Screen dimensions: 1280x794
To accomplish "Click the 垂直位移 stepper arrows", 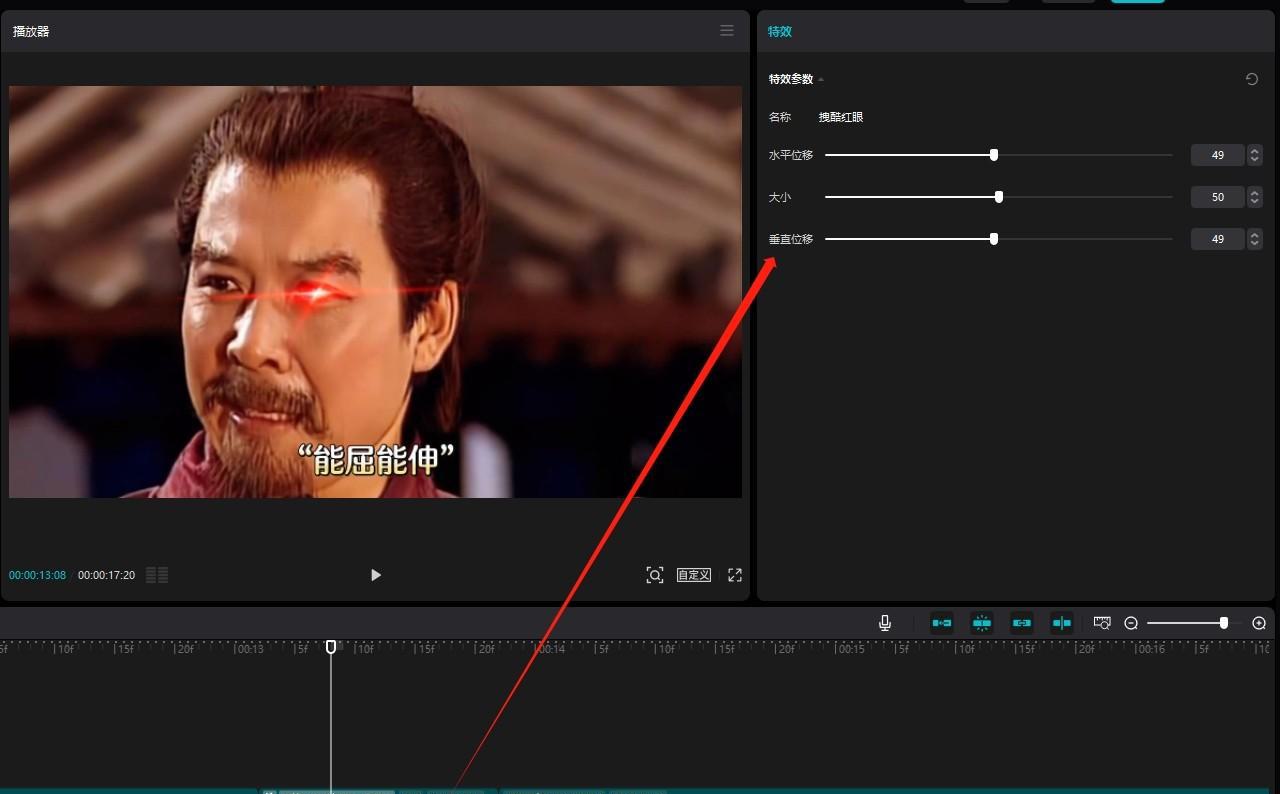I will point(1255,239).
